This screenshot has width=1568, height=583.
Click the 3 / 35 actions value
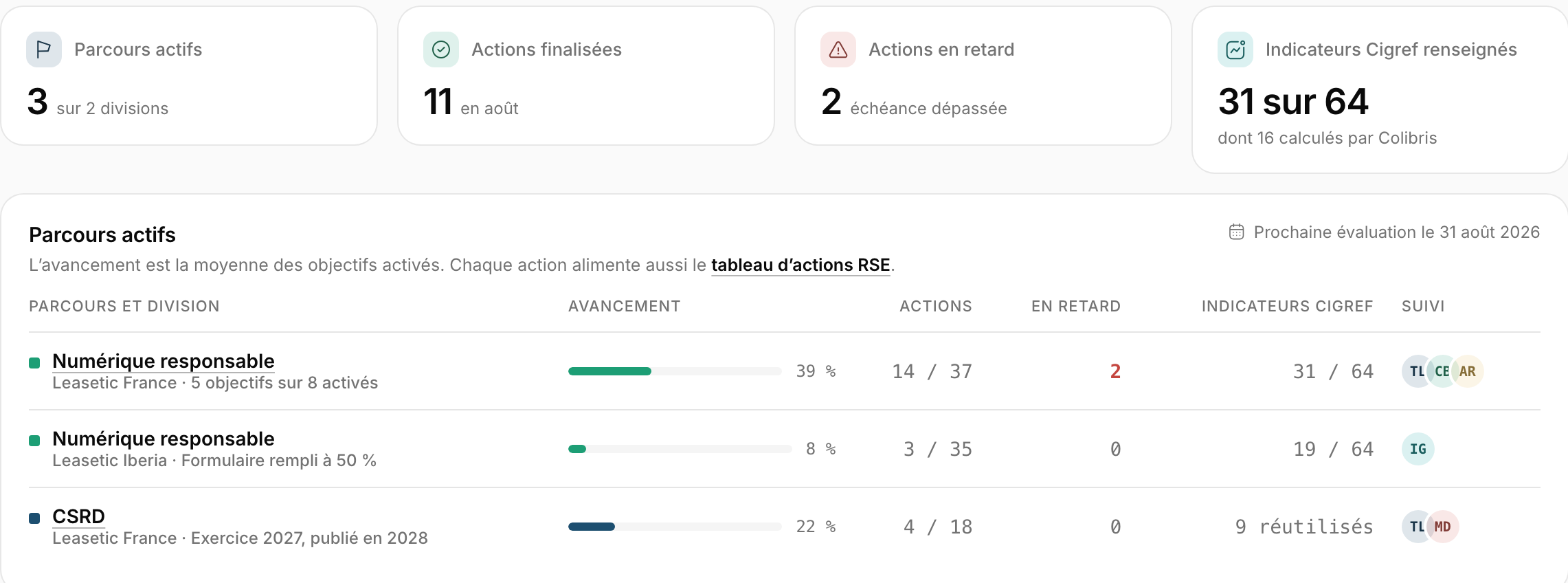[x=937, y=449]
